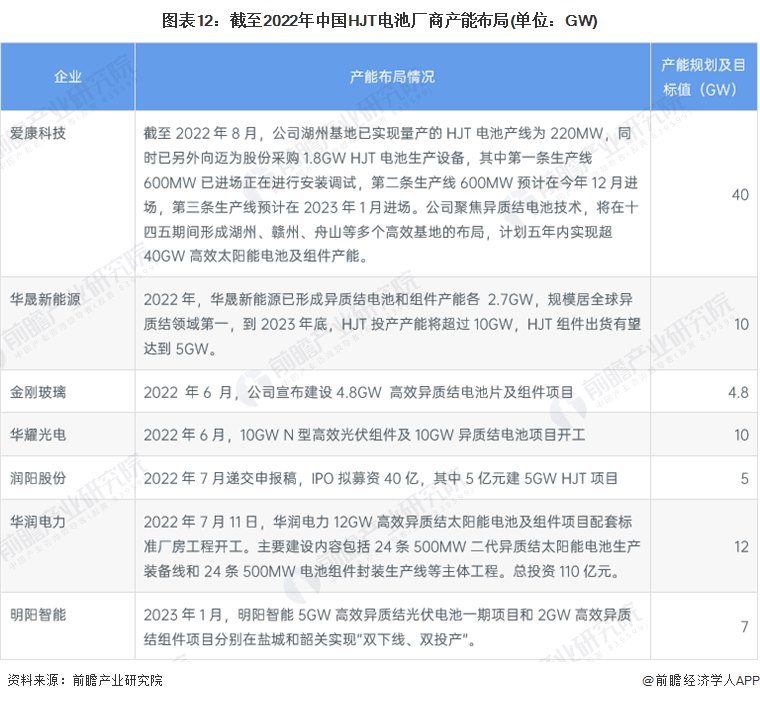Click the capacity value 10 for 华耀光电
Viewport: 760px width, 701px height.
click(x=742, y=435)
